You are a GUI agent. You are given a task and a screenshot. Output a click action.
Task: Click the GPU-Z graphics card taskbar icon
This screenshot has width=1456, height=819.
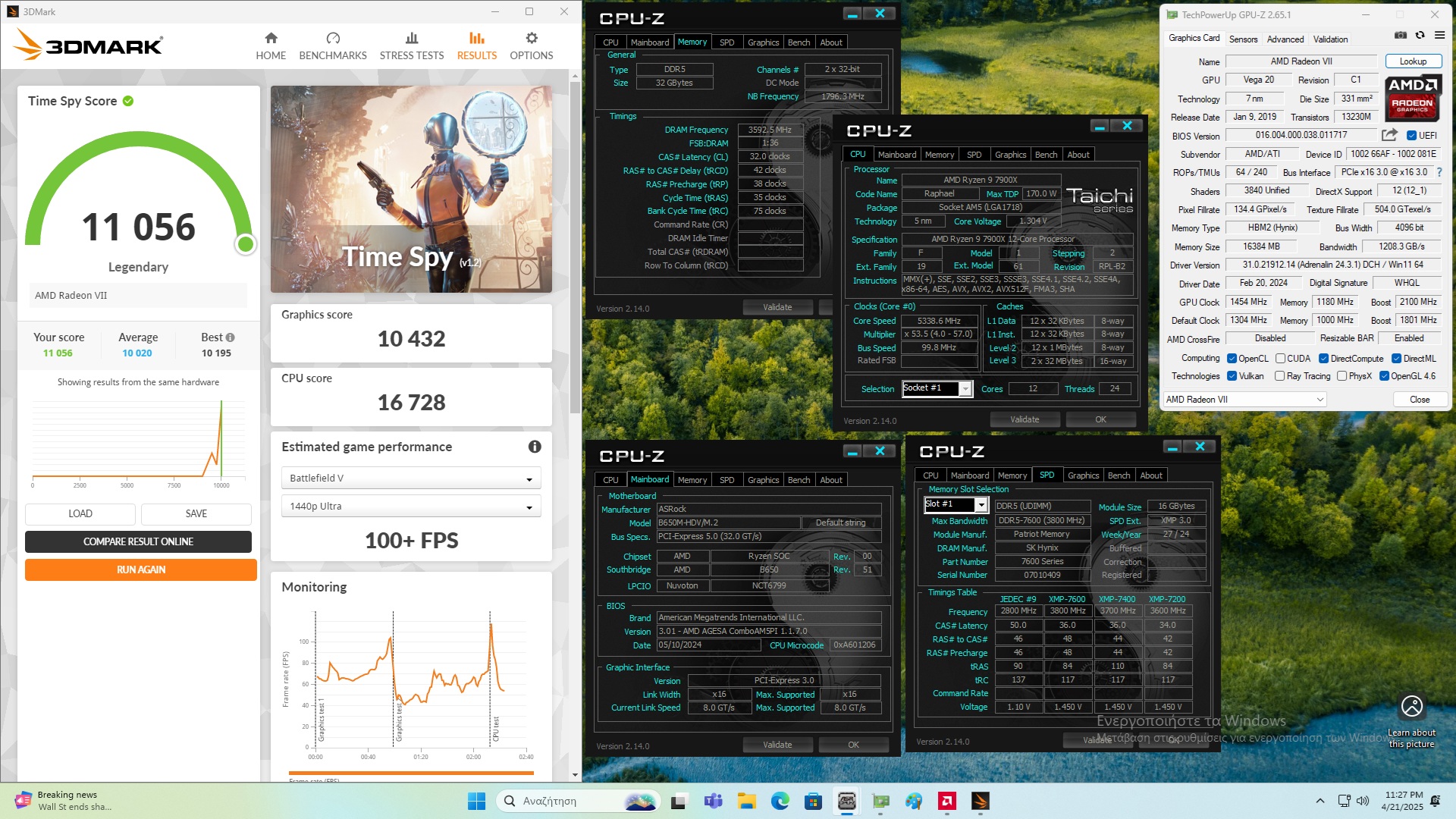[x=880, y=801]
